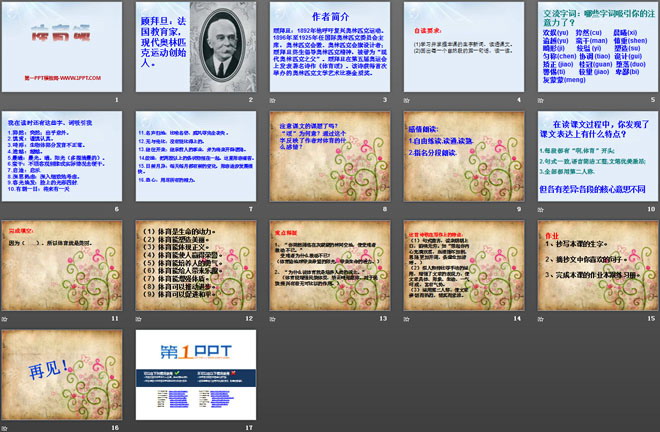Select slide 6 with word definitions 1 to 10
This screenshot has width=660, height=432.
pyautogui.click(x=62, y=156)
